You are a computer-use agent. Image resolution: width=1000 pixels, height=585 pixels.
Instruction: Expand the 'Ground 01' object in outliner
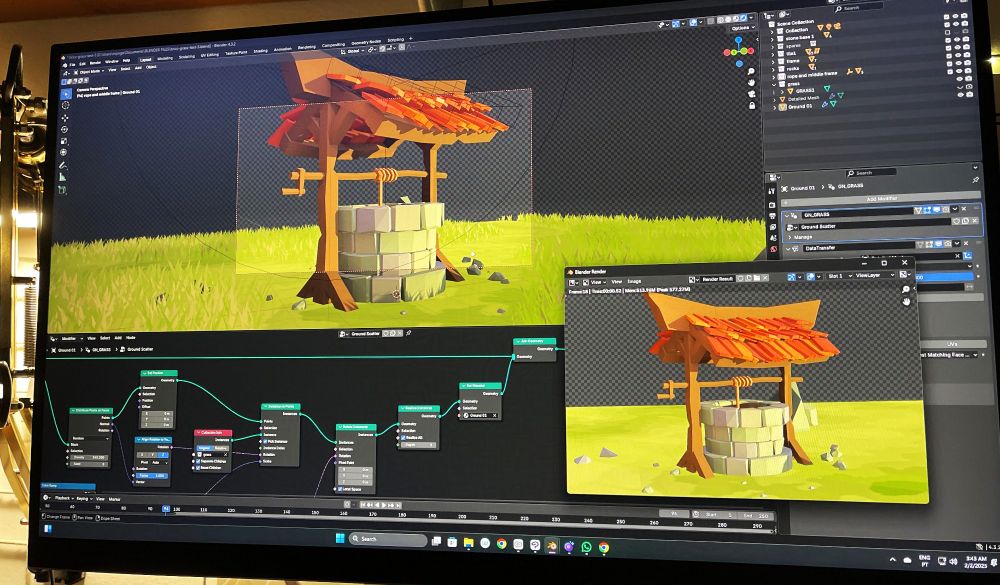click(x=776, y=107)
